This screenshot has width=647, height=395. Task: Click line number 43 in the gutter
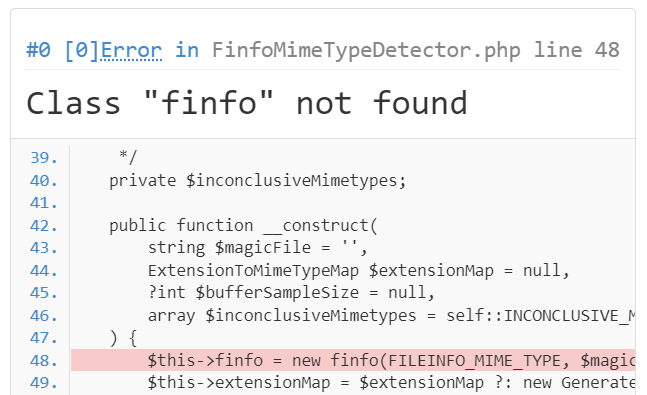pos(43,248)
